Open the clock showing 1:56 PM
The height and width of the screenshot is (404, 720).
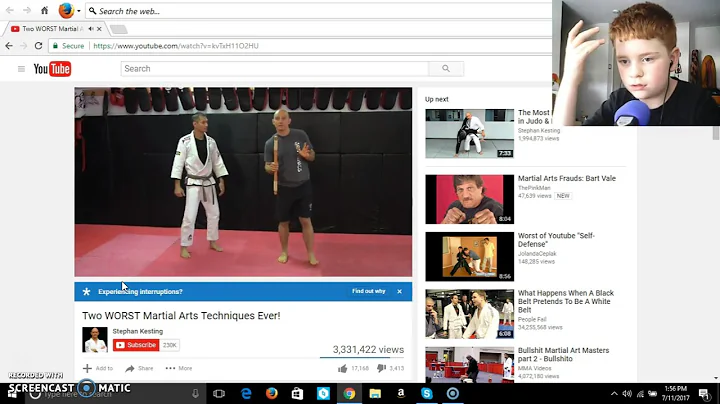tap(676, 393)
